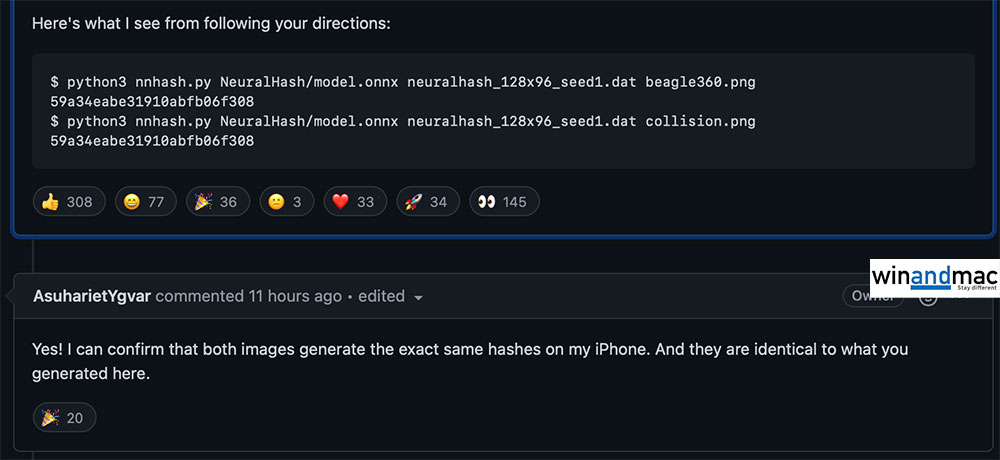Click the beagle360.png command line
The width and height of the screenshot is (1000, 460).
[x=402, y=82]
